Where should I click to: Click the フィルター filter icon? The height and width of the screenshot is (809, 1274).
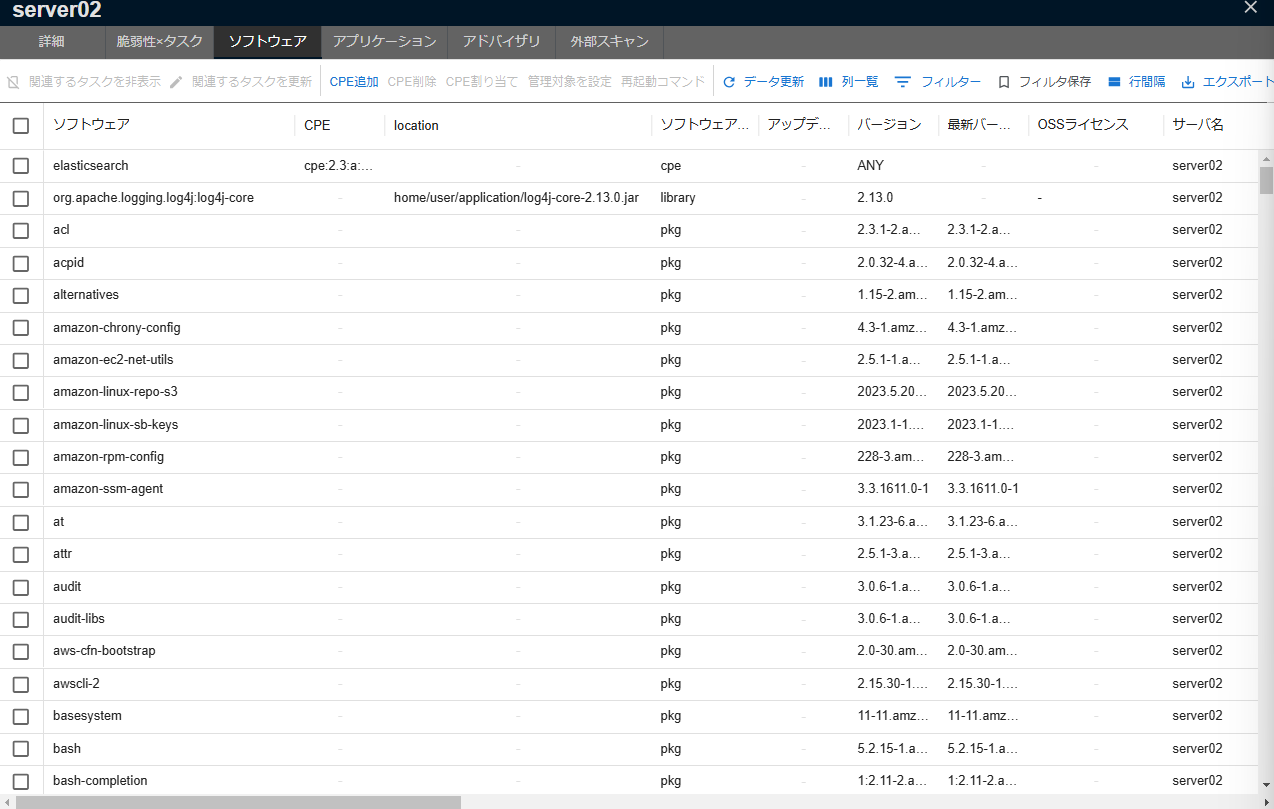[x=903, y=82]
